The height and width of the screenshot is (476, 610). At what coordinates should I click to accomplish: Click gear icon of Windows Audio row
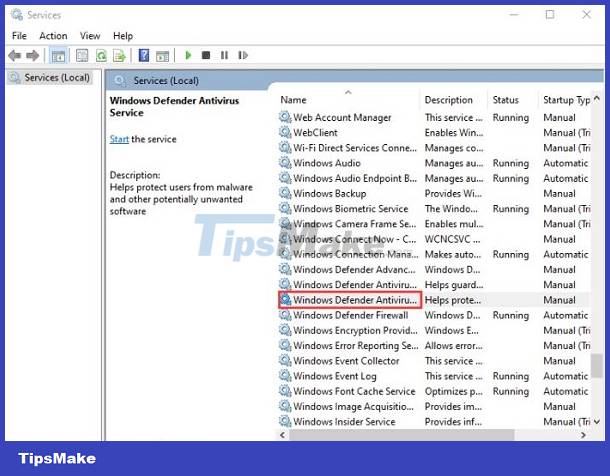coord(285,163)
